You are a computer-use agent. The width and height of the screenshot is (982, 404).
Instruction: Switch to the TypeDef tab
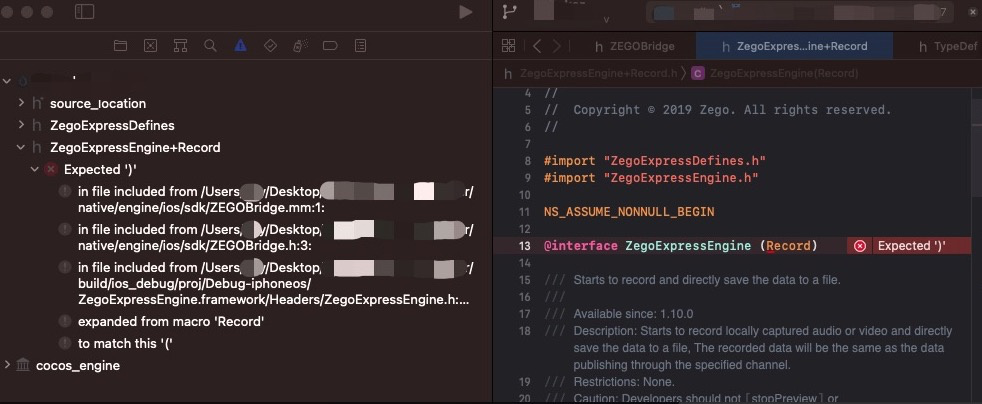[x=946, y=46]
